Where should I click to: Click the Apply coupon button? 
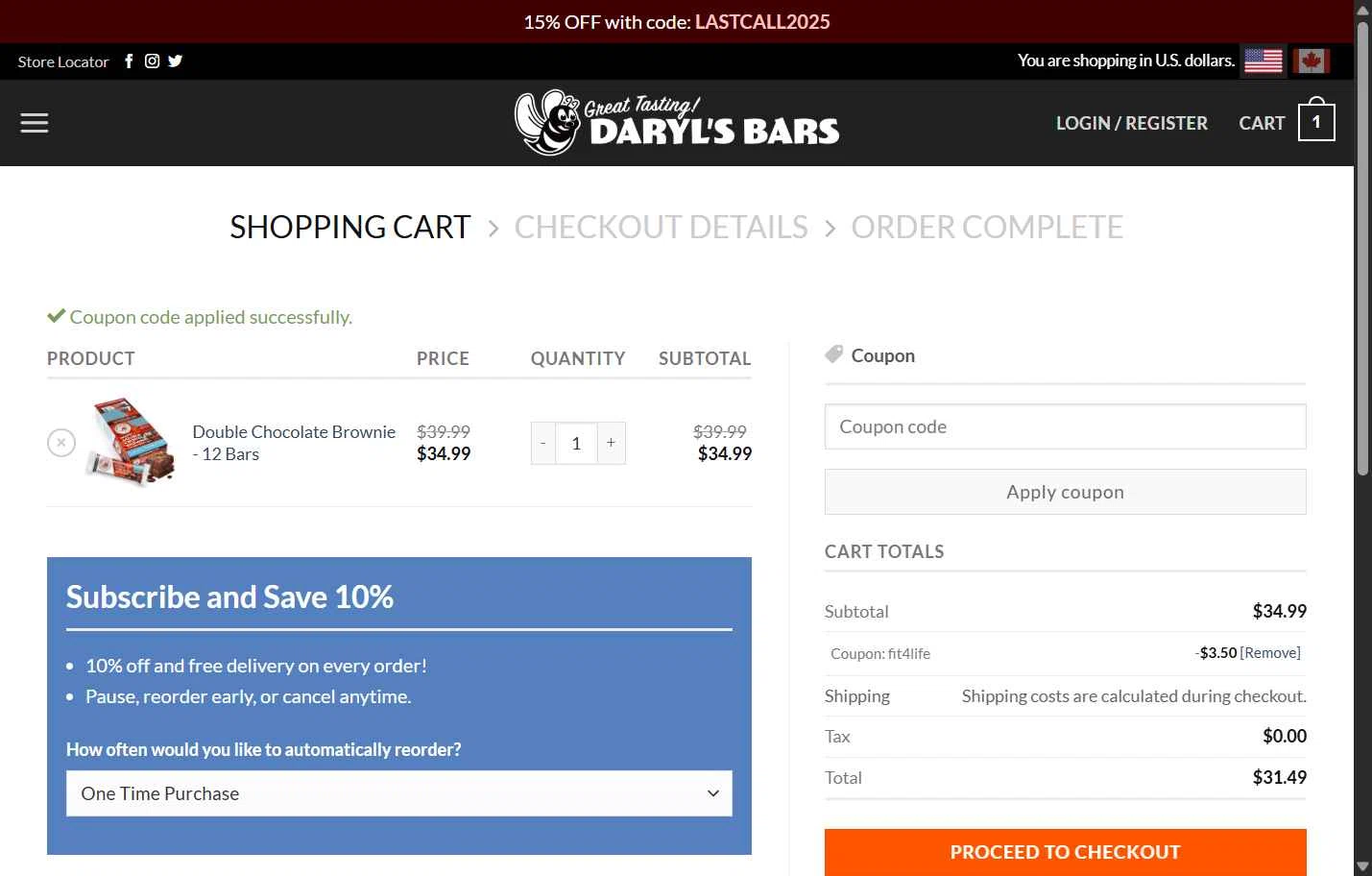(x=1065, y=492)
